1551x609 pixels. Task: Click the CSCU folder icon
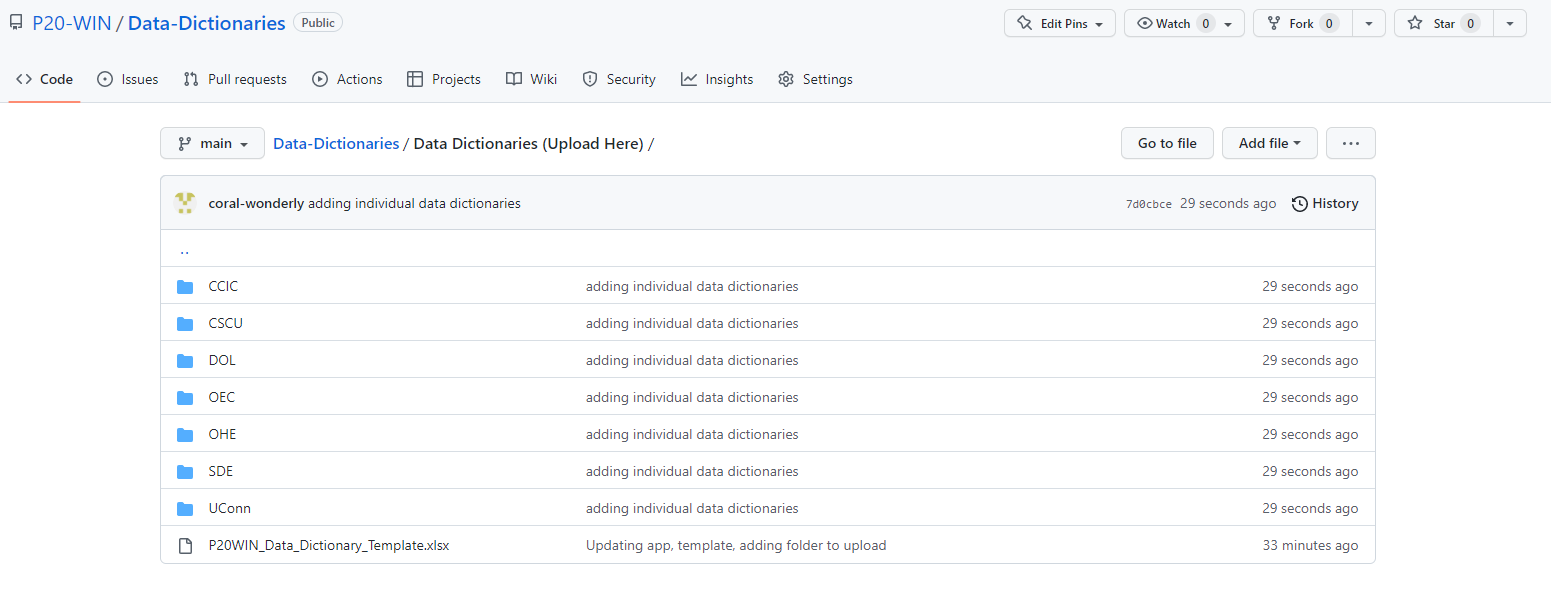185,324
